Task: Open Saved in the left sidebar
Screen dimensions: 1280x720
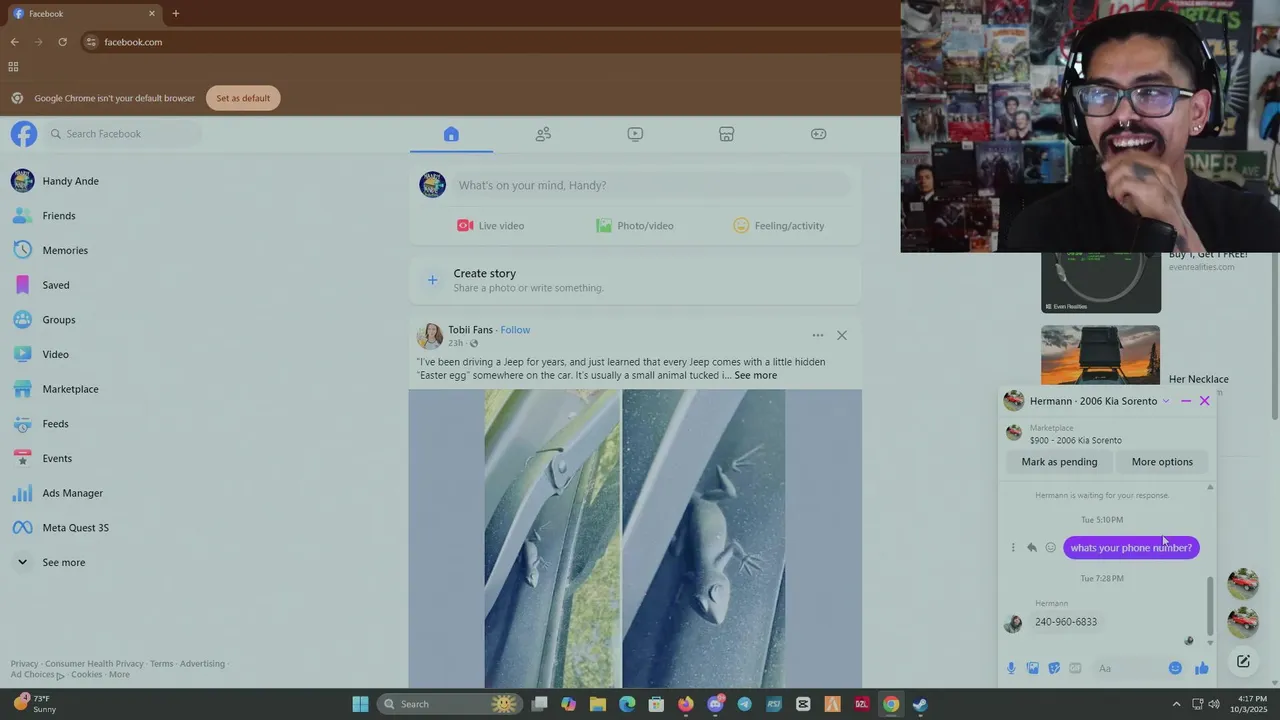Action: (56, 285)
